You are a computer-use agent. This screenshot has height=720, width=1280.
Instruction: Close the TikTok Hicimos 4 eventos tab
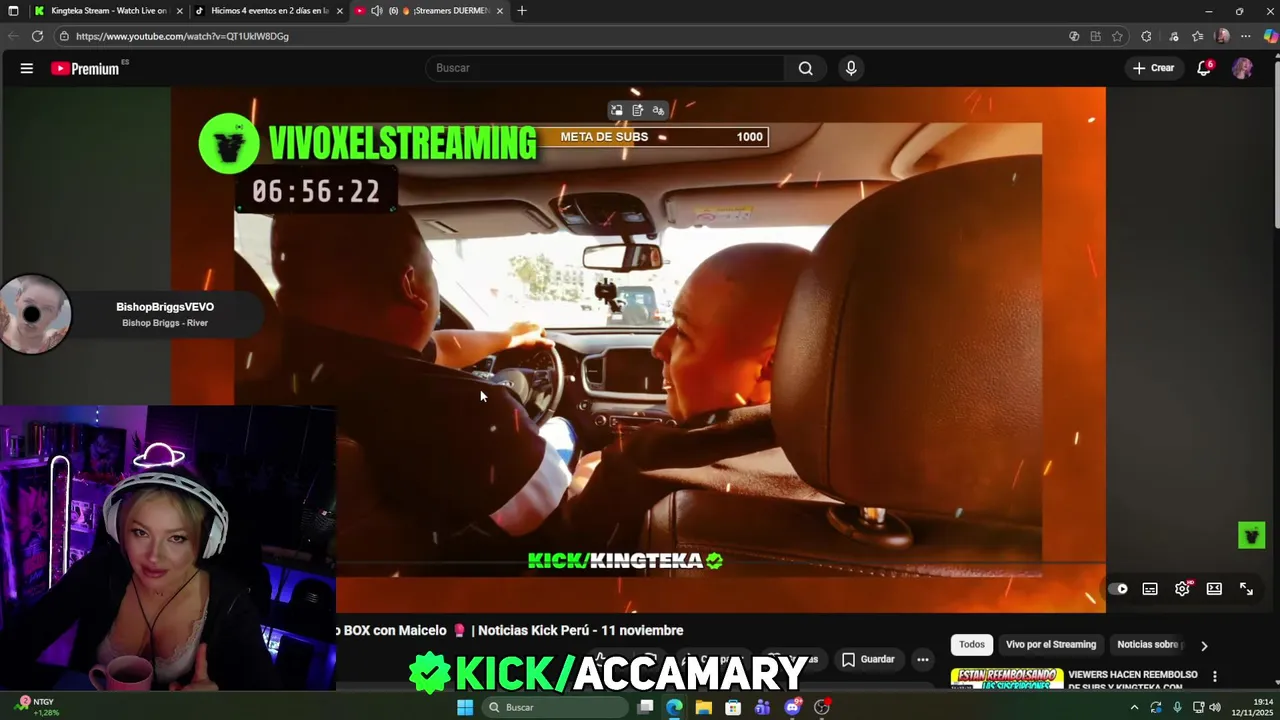(340, 11)
